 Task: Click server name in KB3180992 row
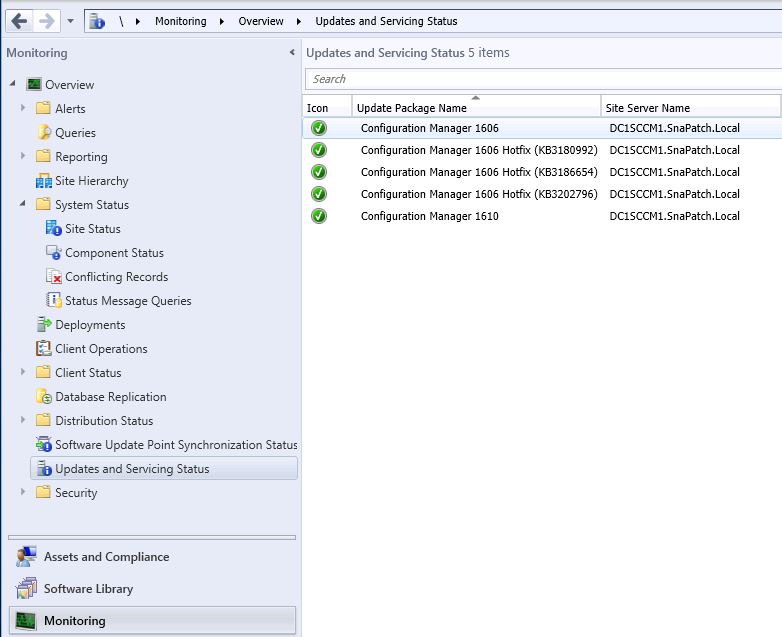tap(674, 150)
